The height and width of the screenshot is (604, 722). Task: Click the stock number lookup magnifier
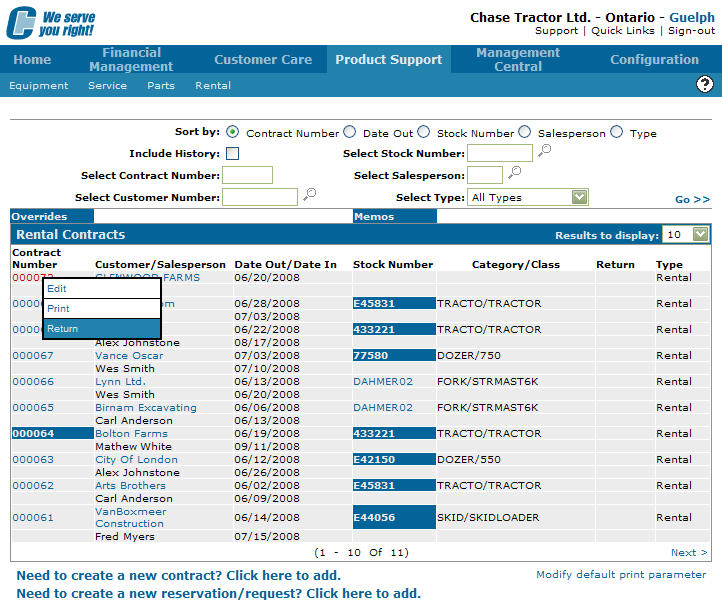[x=544, y=150]
